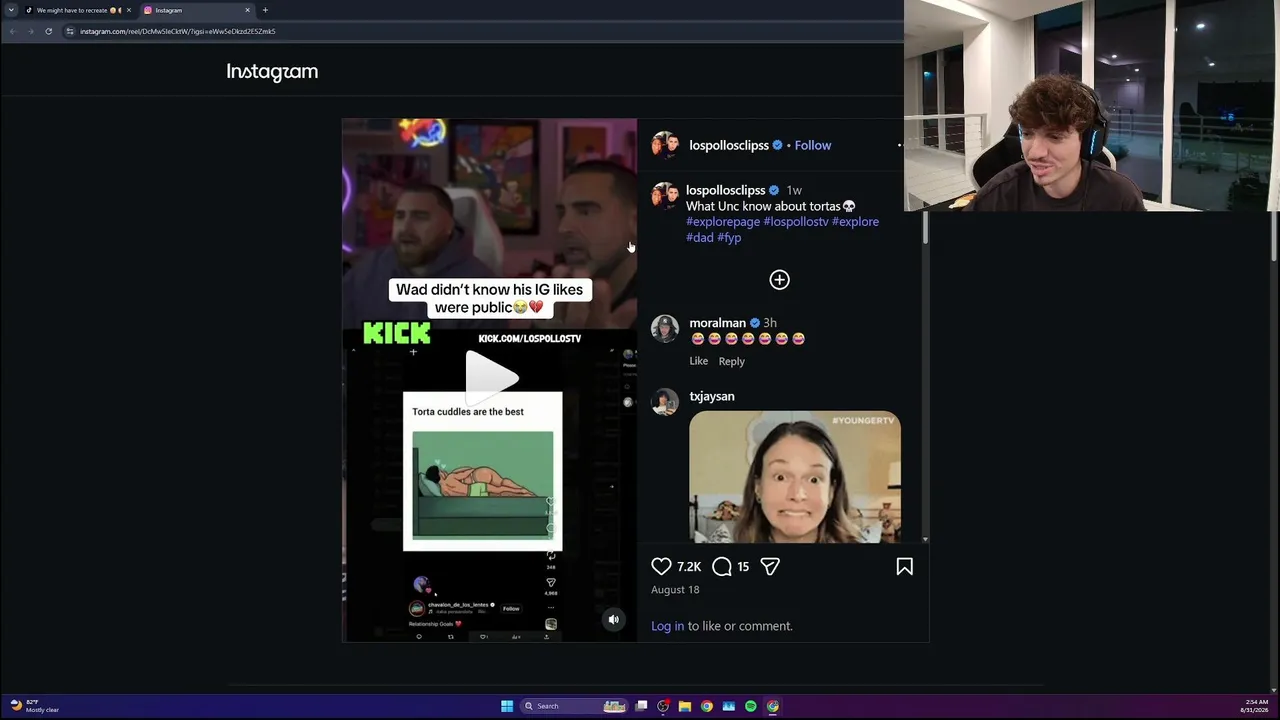Open more options menu in post header

(900, 145)
